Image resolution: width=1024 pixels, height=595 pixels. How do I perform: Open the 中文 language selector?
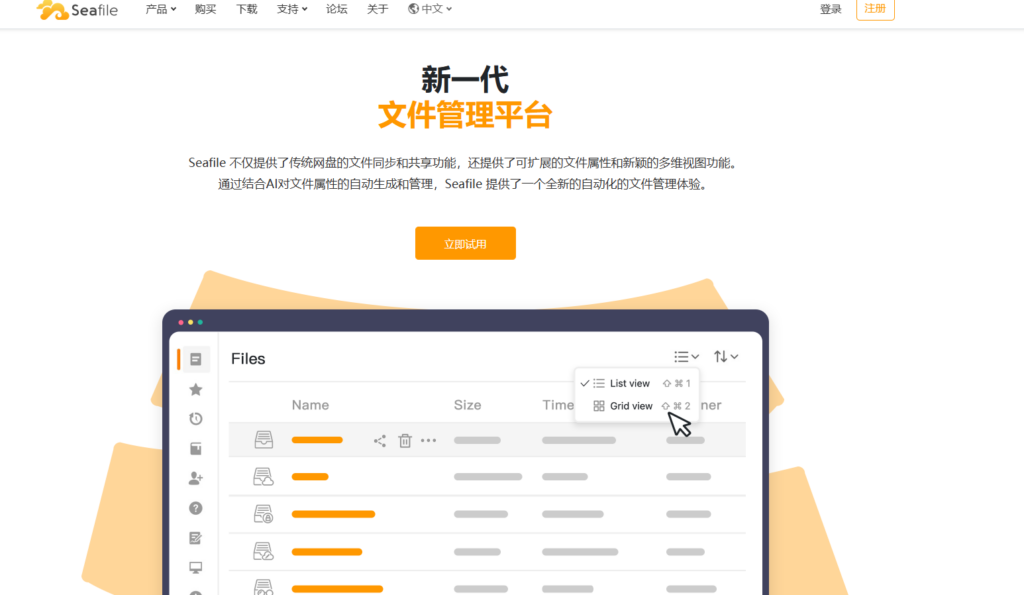coord(429,10)
